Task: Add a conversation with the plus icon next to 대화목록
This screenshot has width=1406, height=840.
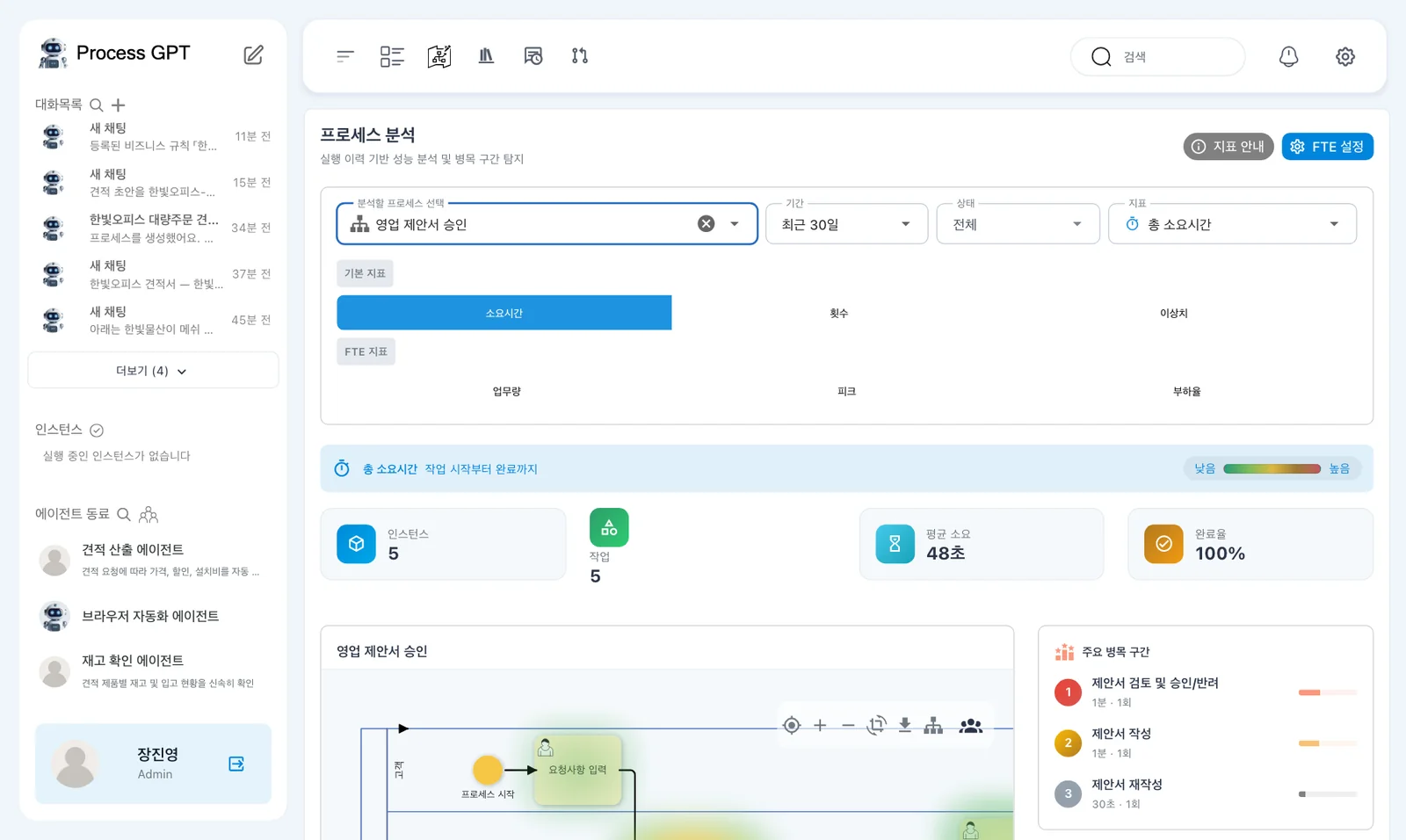Action: tap(119, 105)
